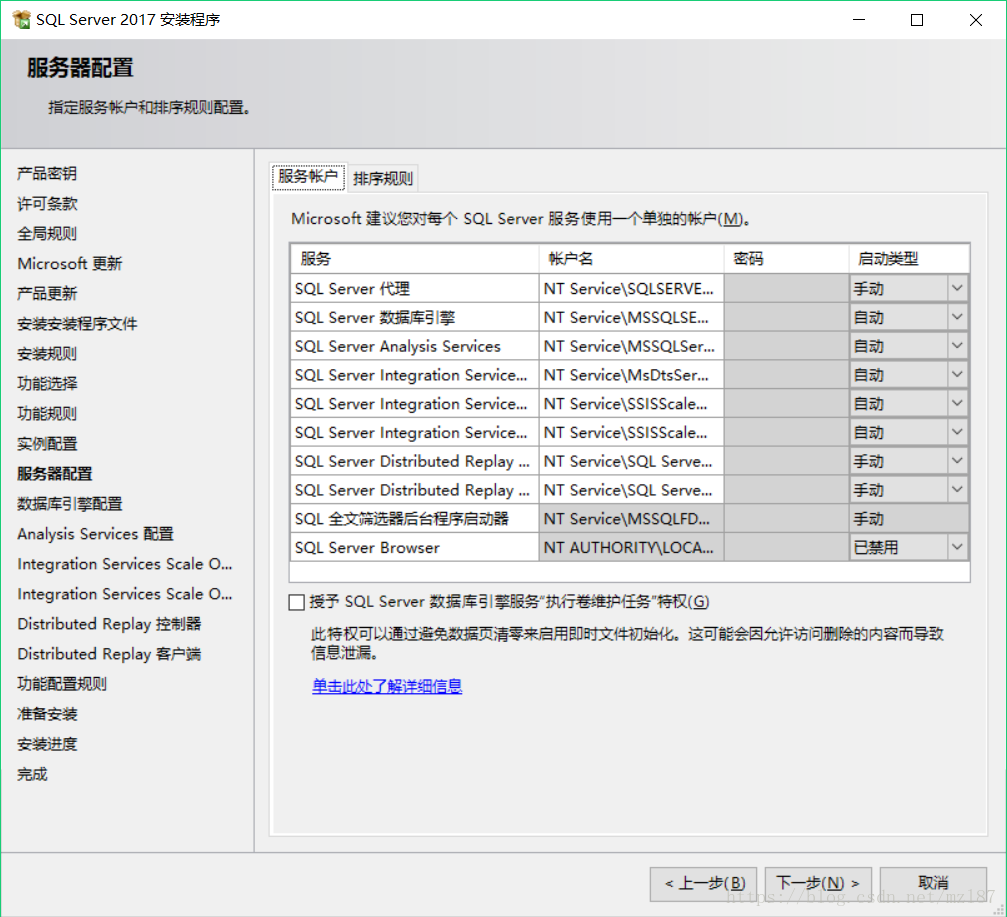Select the Distributed Replay 客户端 step
The height and width of the screenshot is (917, 1007).
pyautogui.click(x=109, y=654)
